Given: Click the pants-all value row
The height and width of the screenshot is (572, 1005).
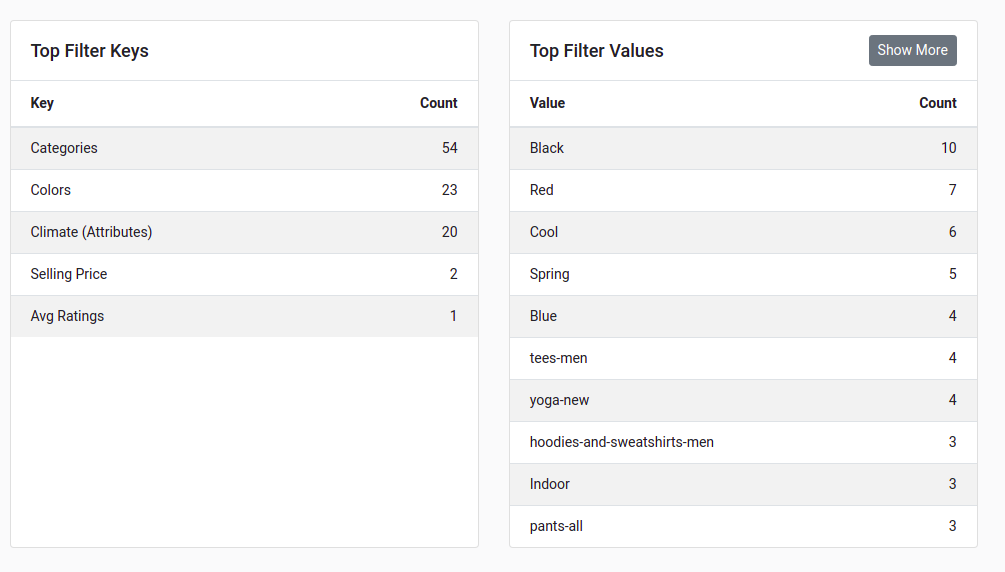Looking at the screenshot, I should (x=743, y=526).
